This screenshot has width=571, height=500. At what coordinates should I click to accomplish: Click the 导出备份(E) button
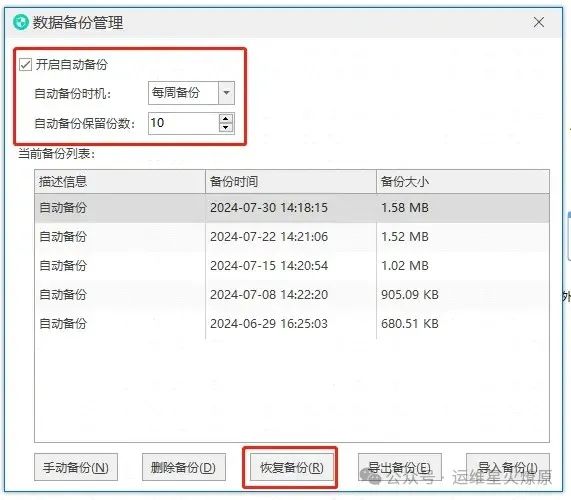[399, 467]
